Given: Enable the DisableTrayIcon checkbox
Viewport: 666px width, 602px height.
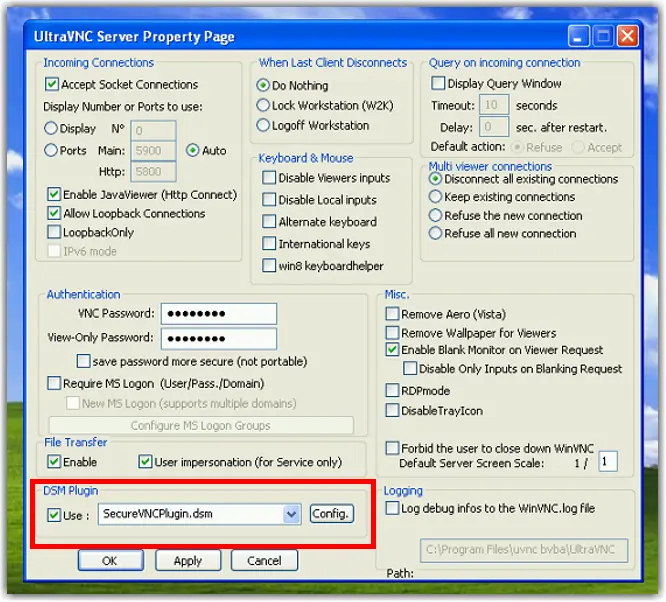Looking at the screenshot, I should point(392,410).
